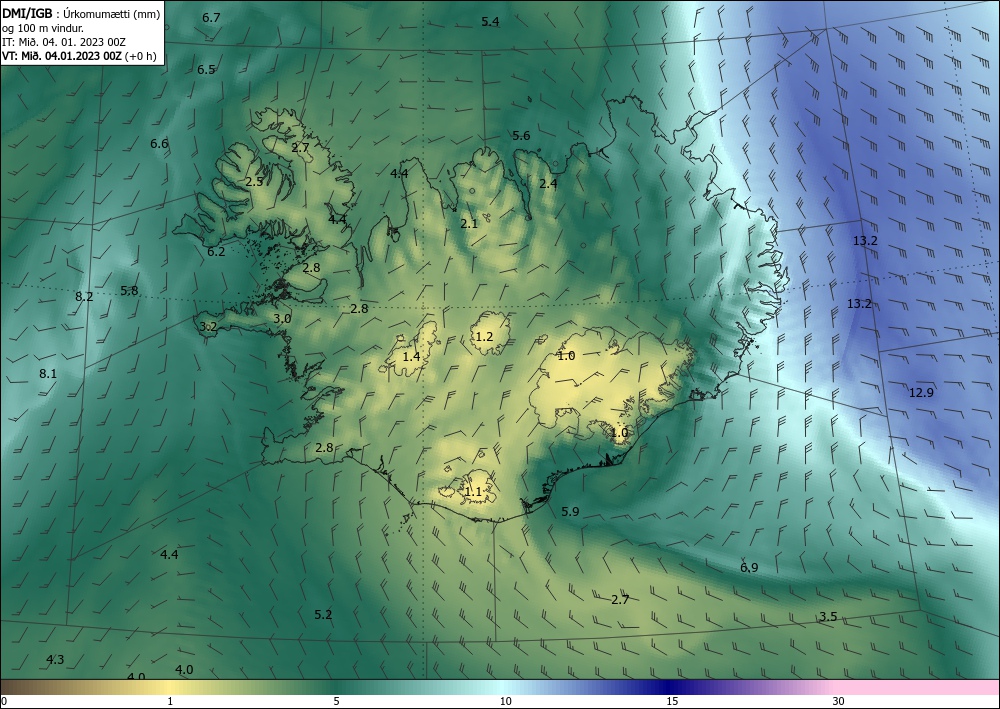
Task: Click the 5.9 value off the south coast
Action: 570,511
